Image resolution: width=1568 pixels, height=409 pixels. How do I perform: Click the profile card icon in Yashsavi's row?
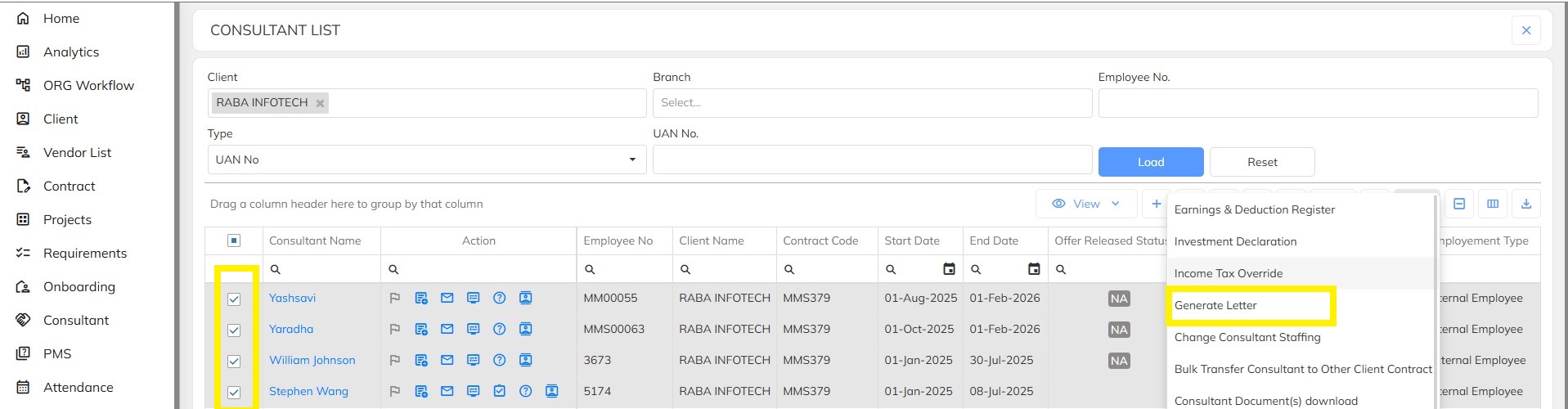click(525, 299)
